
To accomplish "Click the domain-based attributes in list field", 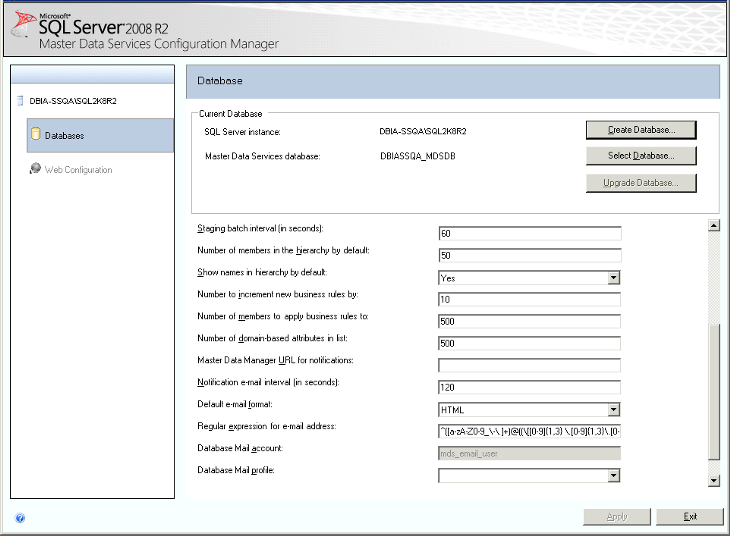I will pyautogui.click(x=529, y=343).
